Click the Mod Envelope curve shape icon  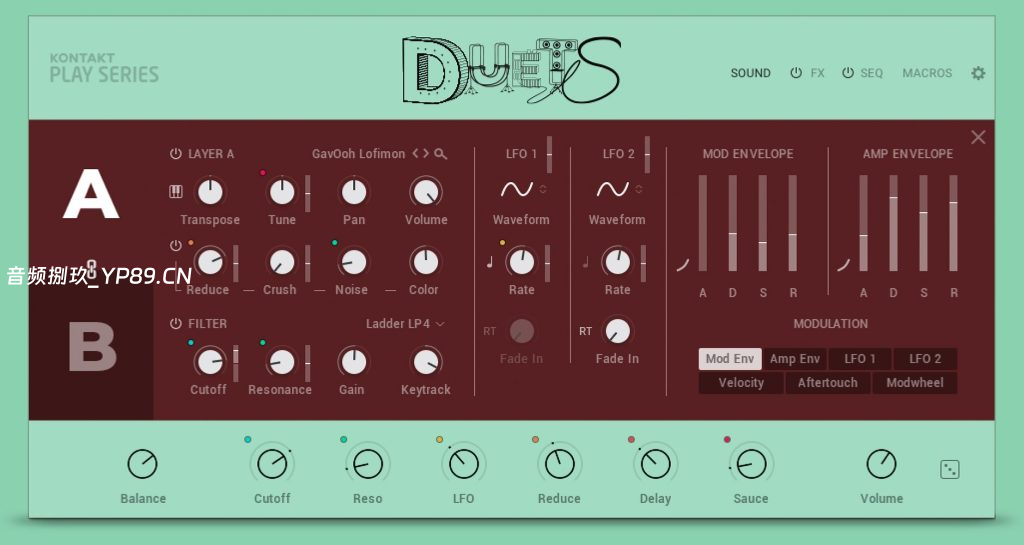click(682, 265)
